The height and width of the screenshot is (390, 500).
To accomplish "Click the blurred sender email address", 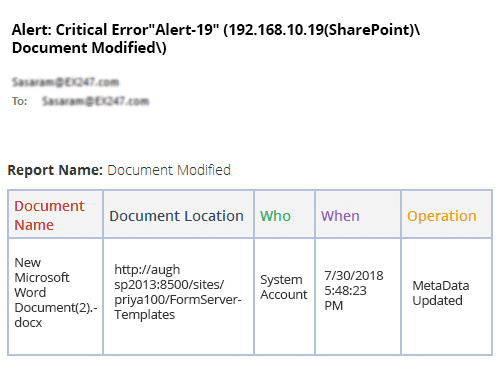I will pyautogui.click(x=65, y=82).
